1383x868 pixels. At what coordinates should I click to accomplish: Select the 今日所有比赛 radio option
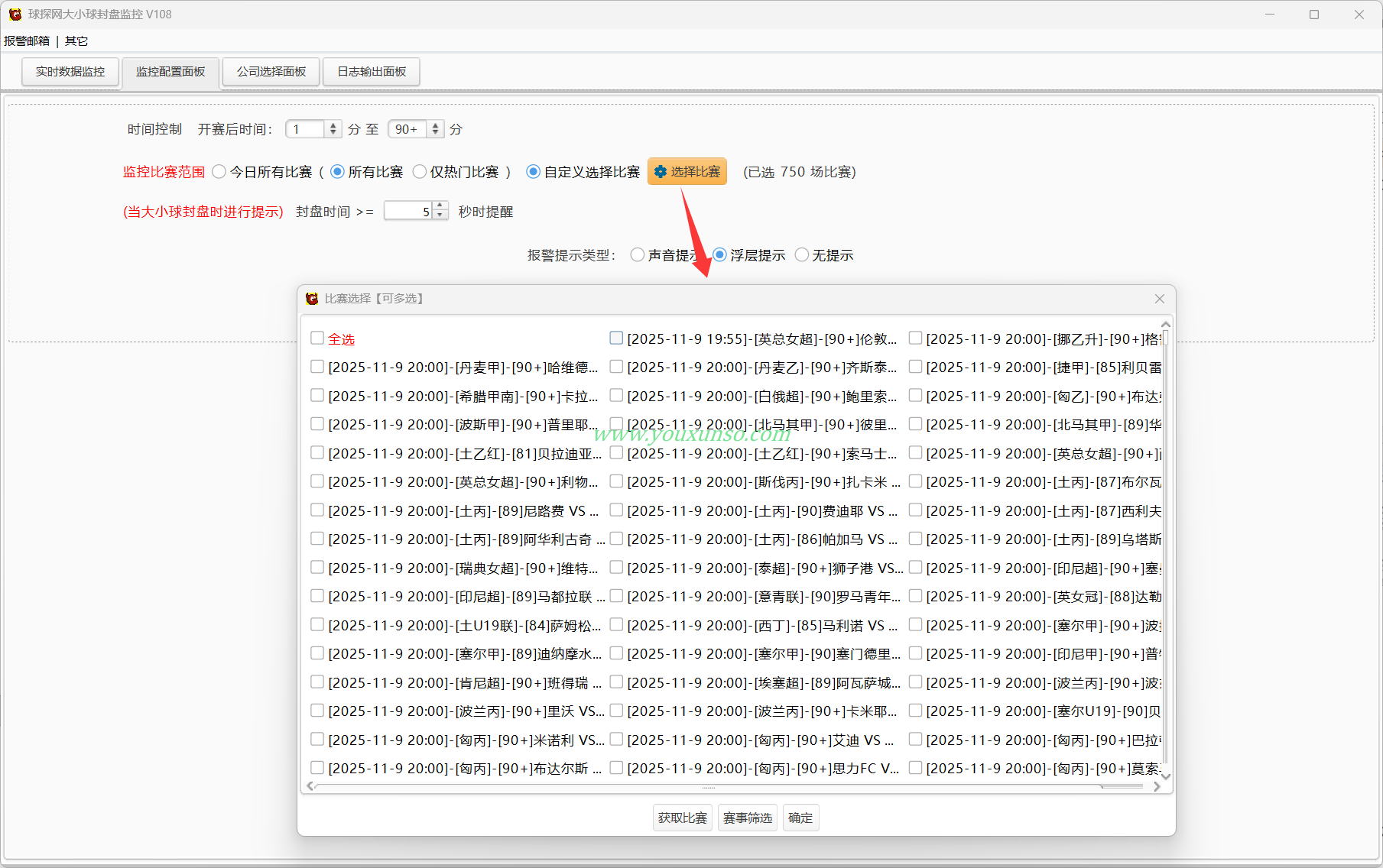tap(219, 172)
